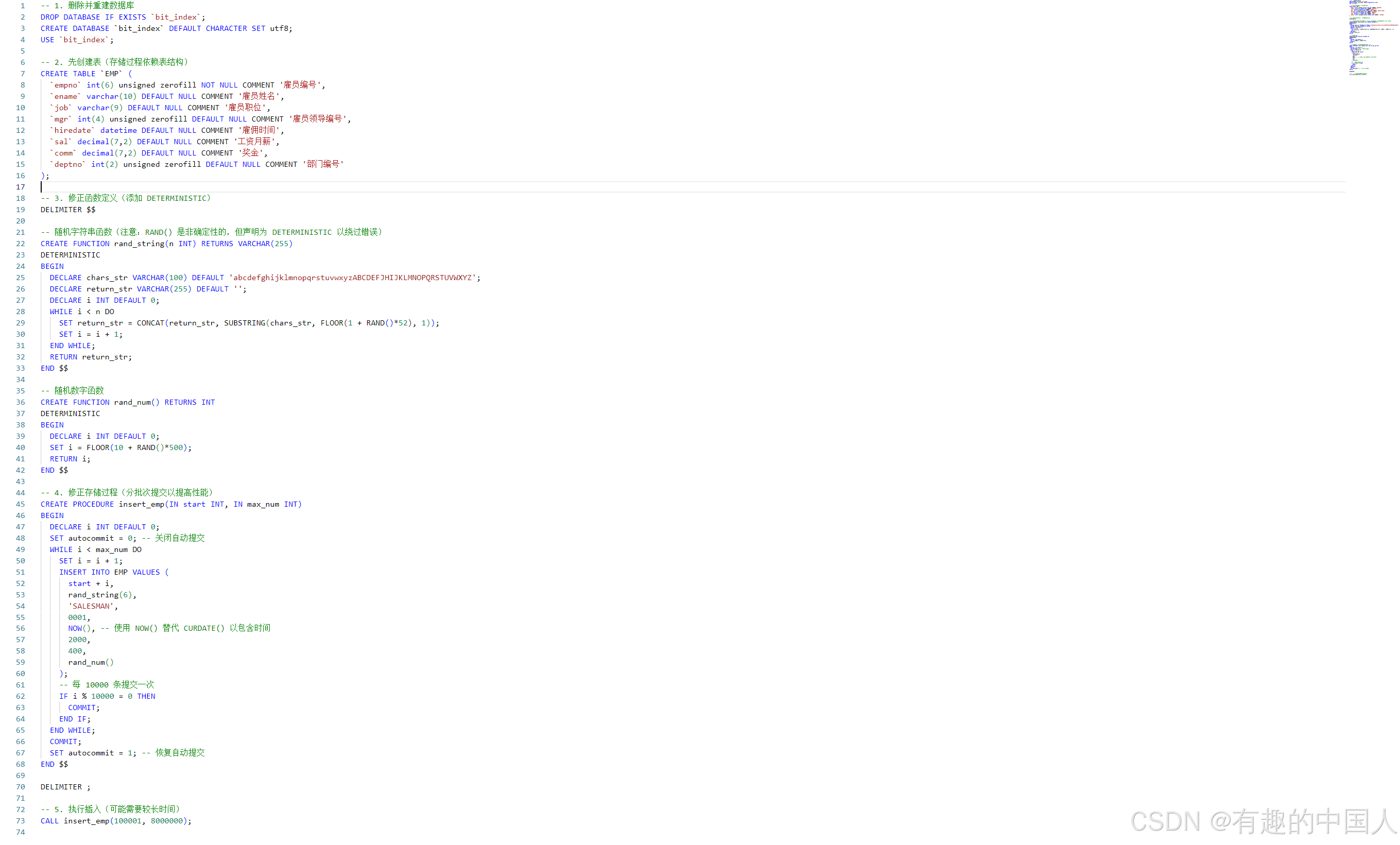Click rand_num() call on line 59

(x=91, y=662)
